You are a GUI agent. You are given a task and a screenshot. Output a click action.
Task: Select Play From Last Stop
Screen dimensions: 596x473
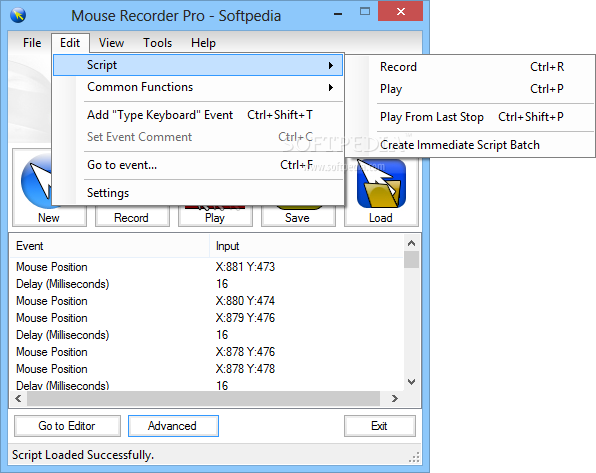click(x=471, y=117)
